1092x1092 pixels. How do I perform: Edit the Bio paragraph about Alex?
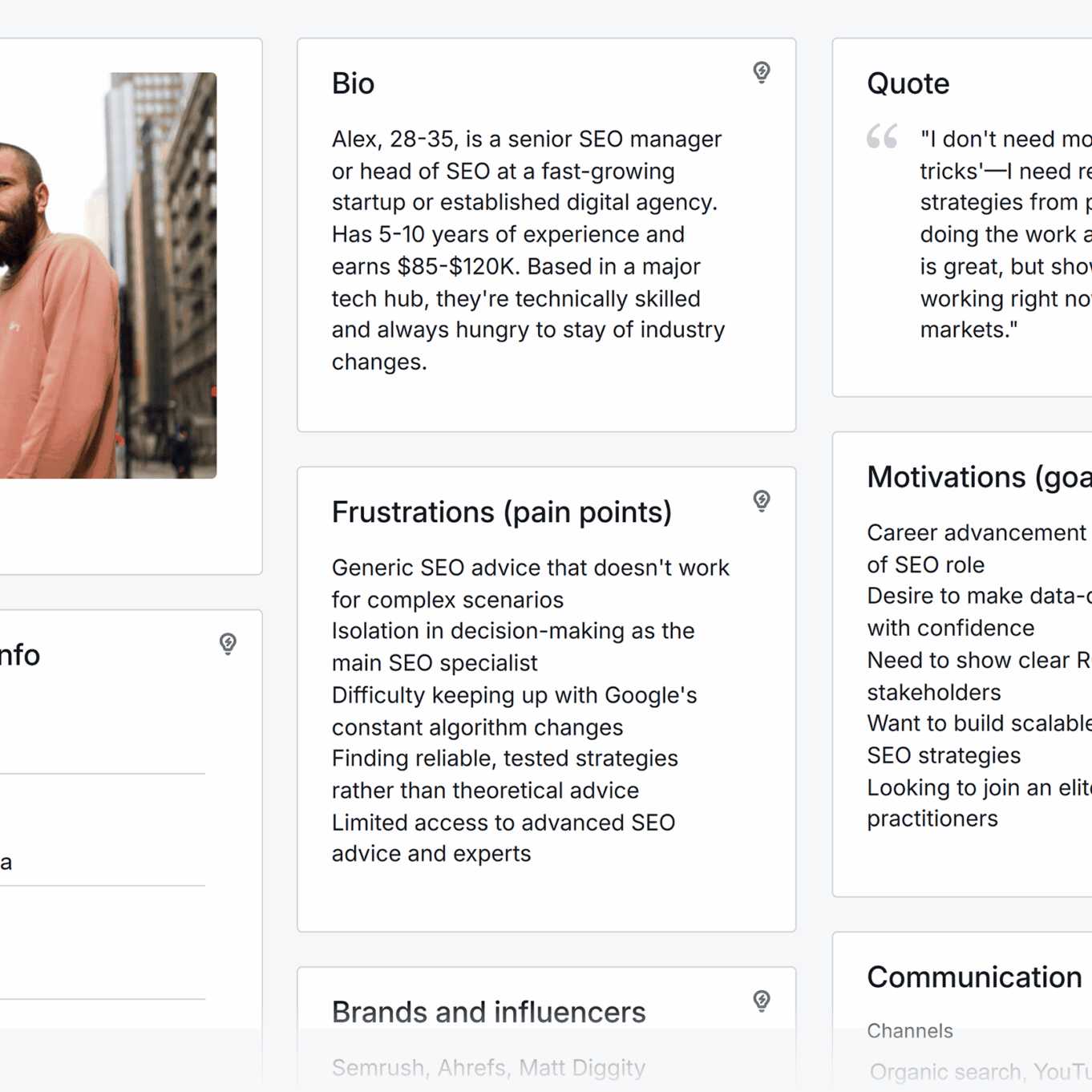coord(529,250)
